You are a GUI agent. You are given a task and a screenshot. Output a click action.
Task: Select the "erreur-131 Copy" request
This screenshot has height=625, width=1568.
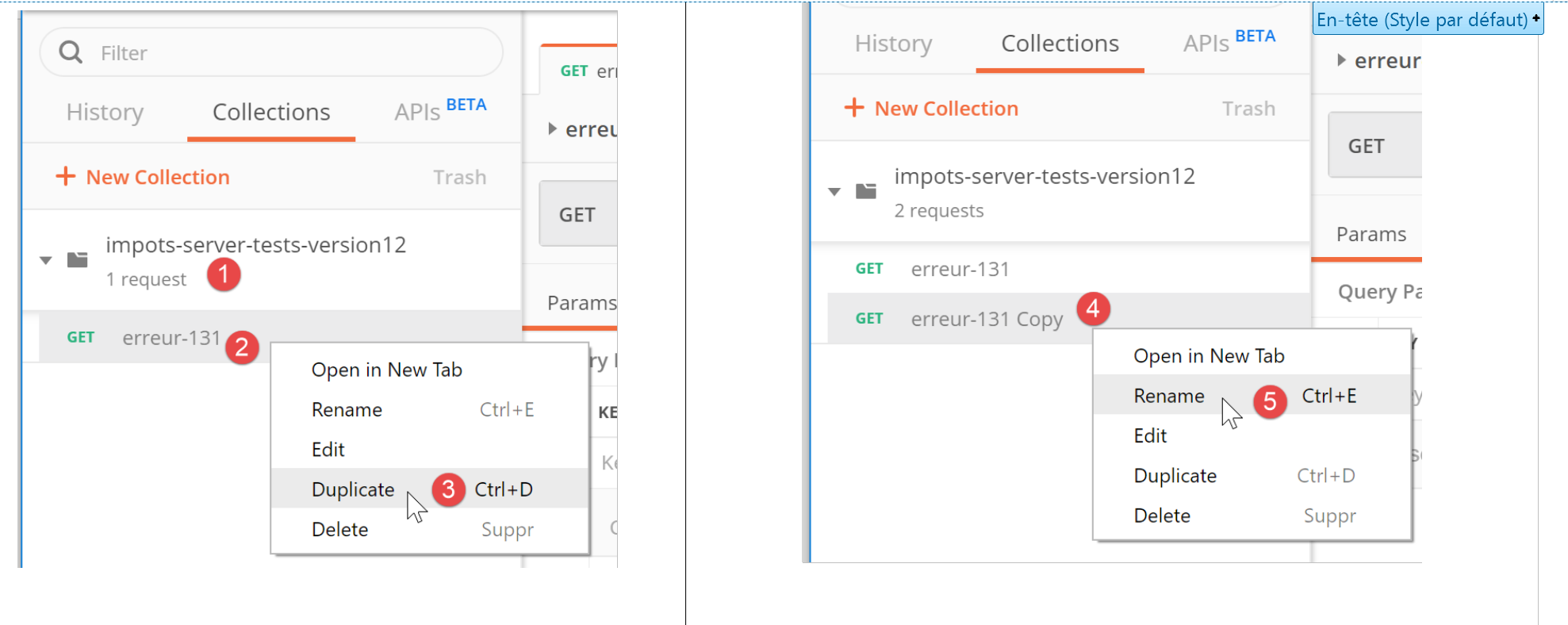(986, 319)
